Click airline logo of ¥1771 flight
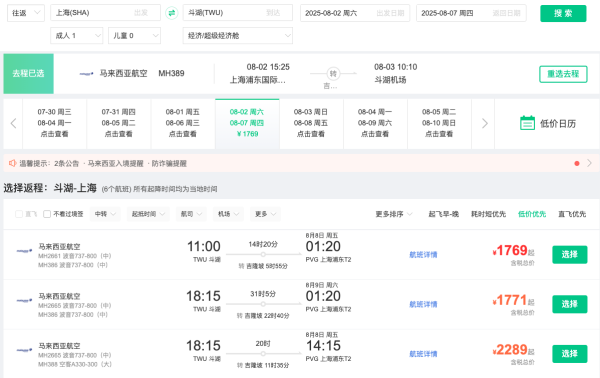The height and width of the screenshot is (378, 600). 24,301
